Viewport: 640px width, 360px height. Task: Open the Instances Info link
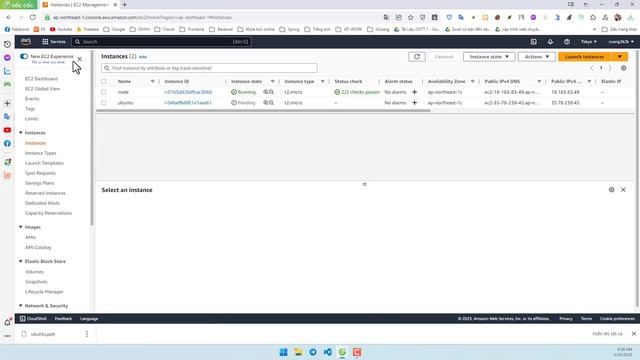coord(142,57)
